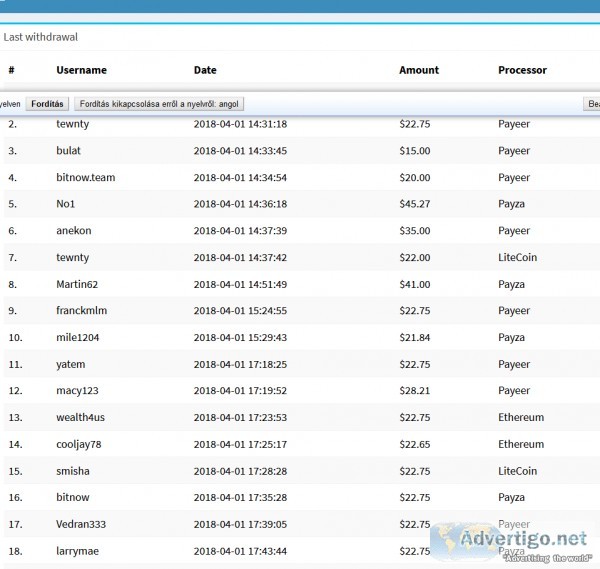Click amount $35.00
The width and height of the screenshot is (600, 569).
[415, 230]
